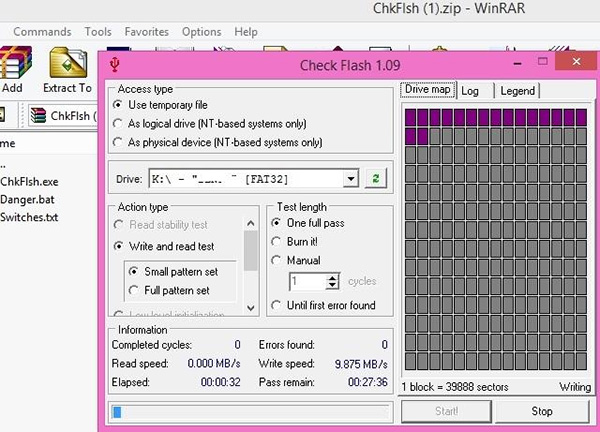Click the green refresh drive list icon
600x432 pixels.
(x=376, y=178)
